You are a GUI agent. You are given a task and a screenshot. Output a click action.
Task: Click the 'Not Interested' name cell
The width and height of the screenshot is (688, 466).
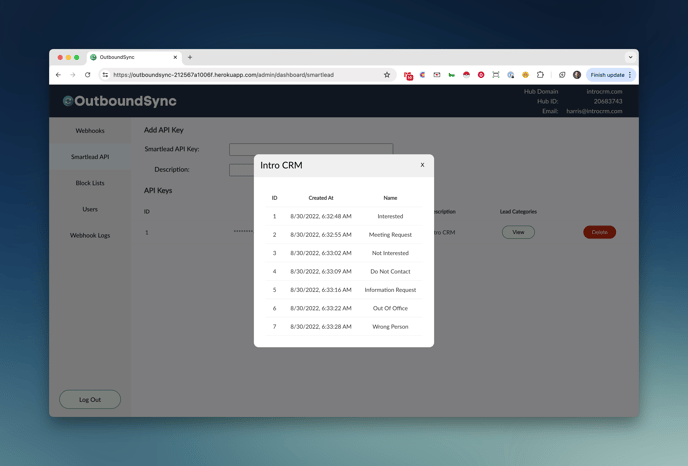(390, 253)
